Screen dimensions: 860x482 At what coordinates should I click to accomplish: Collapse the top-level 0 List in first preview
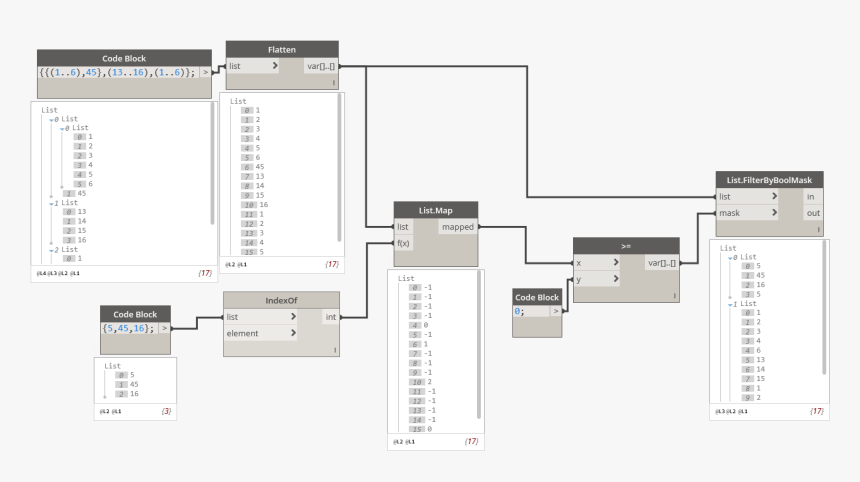point(53,119)
